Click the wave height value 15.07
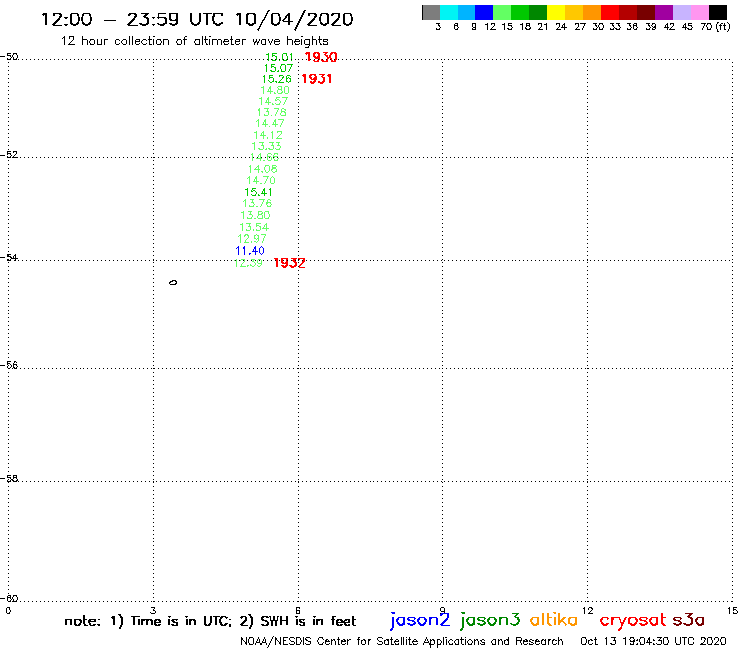The height and width of the screenshot is (650, 740). click(278, 68)
